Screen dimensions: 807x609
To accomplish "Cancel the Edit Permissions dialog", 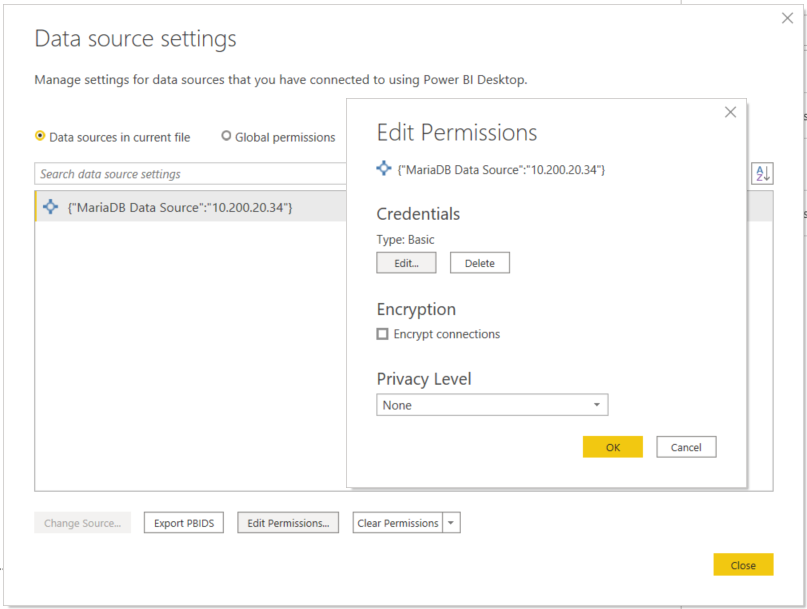I will click(686, 447).
